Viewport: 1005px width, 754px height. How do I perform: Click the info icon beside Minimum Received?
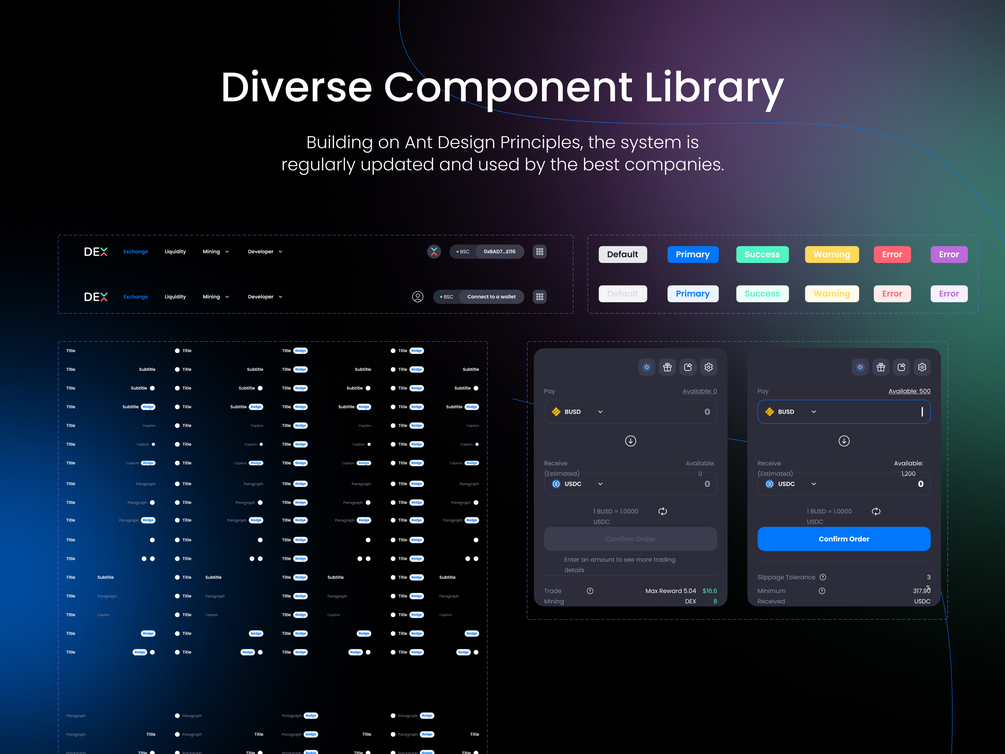(x=822, y=591)
